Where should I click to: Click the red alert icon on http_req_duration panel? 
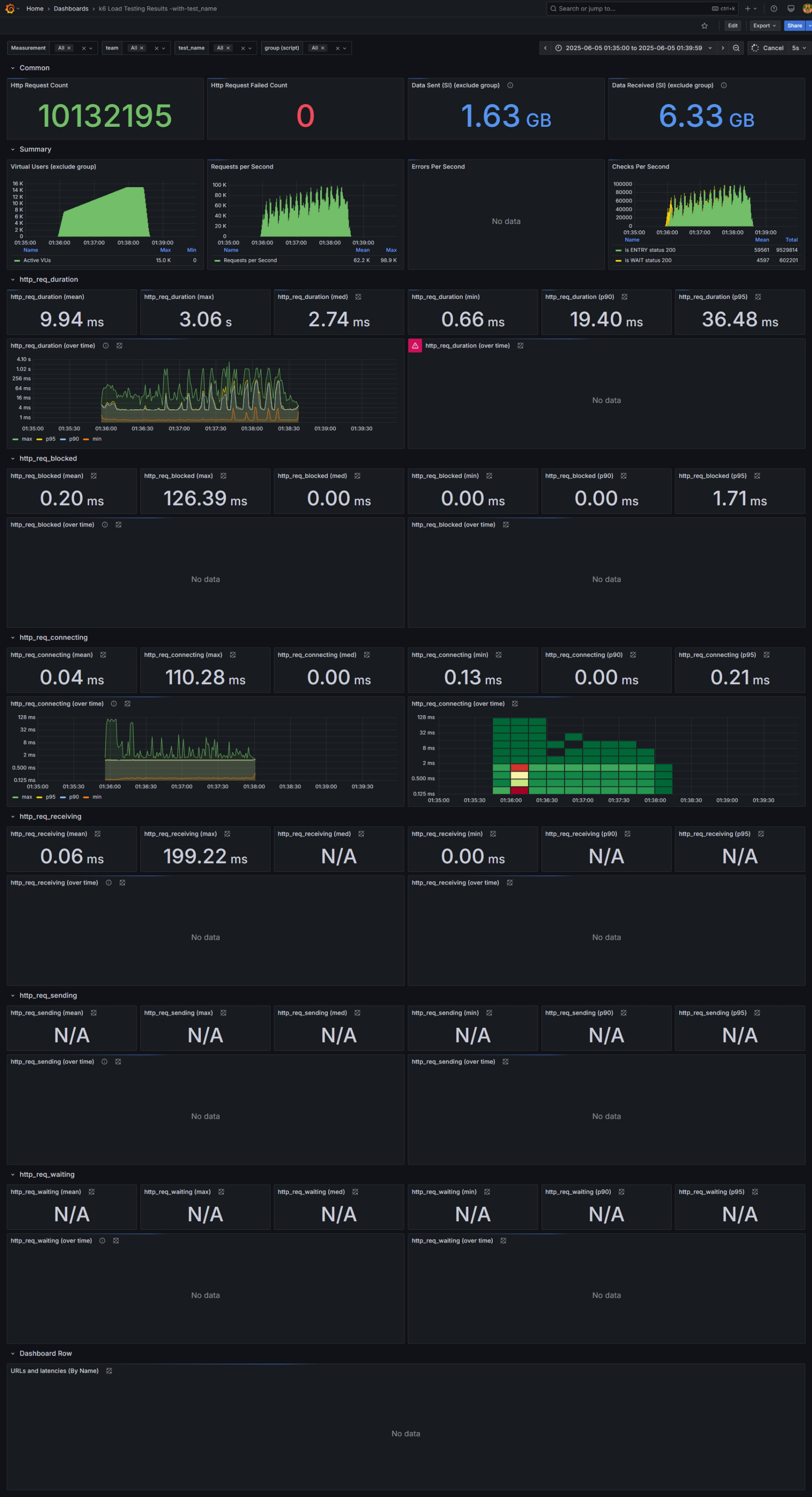tap(415, 346)
